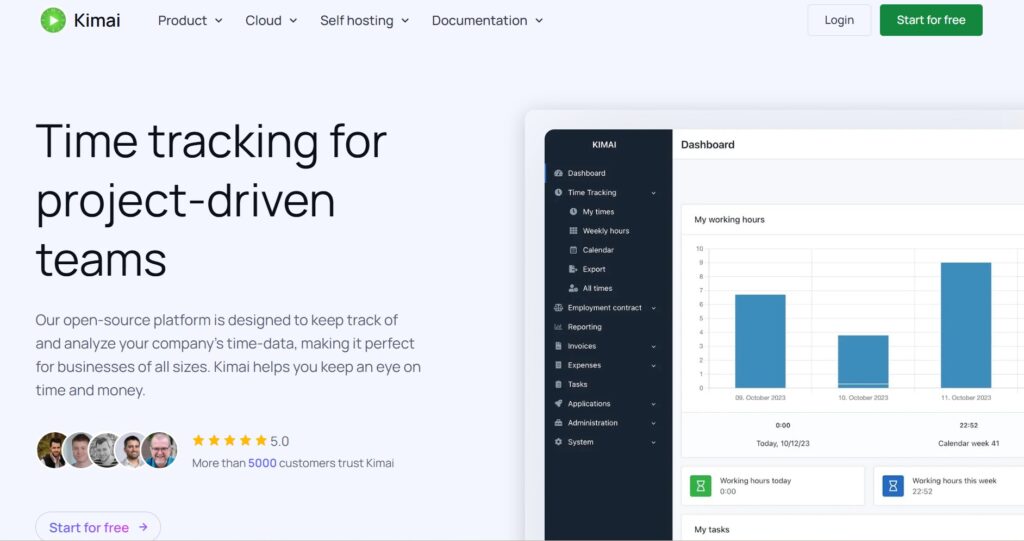Expand System chevron in sidebar
This screenshot has width=1024, height=541.
(x=654, y=442)
